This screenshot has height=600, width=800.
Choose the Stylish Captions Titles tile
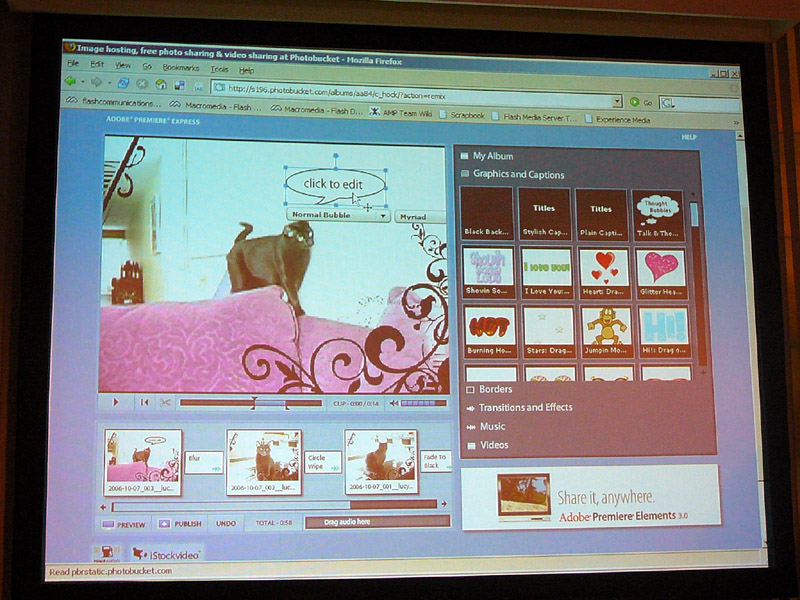pos(544,214)
